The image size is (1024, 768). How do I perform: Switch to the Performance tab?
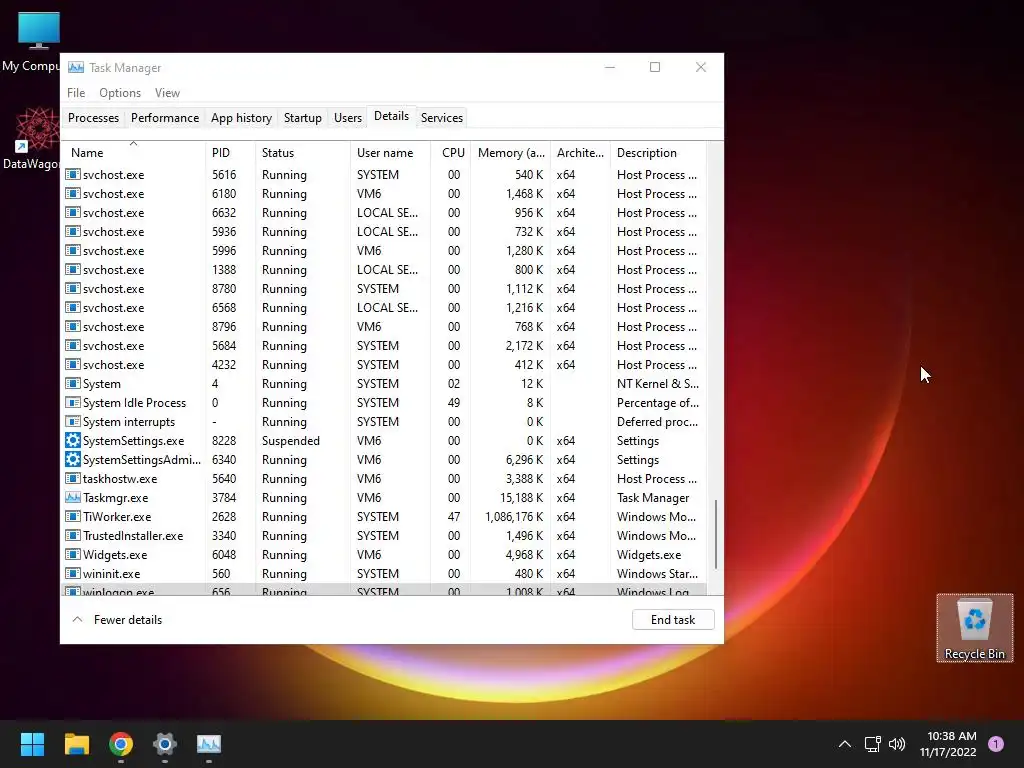point(165,118)
